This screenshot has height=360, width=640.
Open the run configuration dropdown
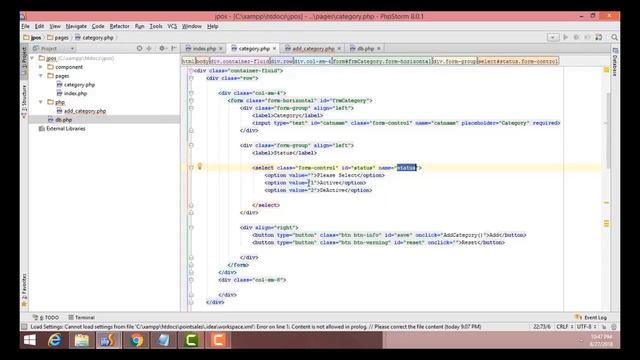(x=553, y=37)
